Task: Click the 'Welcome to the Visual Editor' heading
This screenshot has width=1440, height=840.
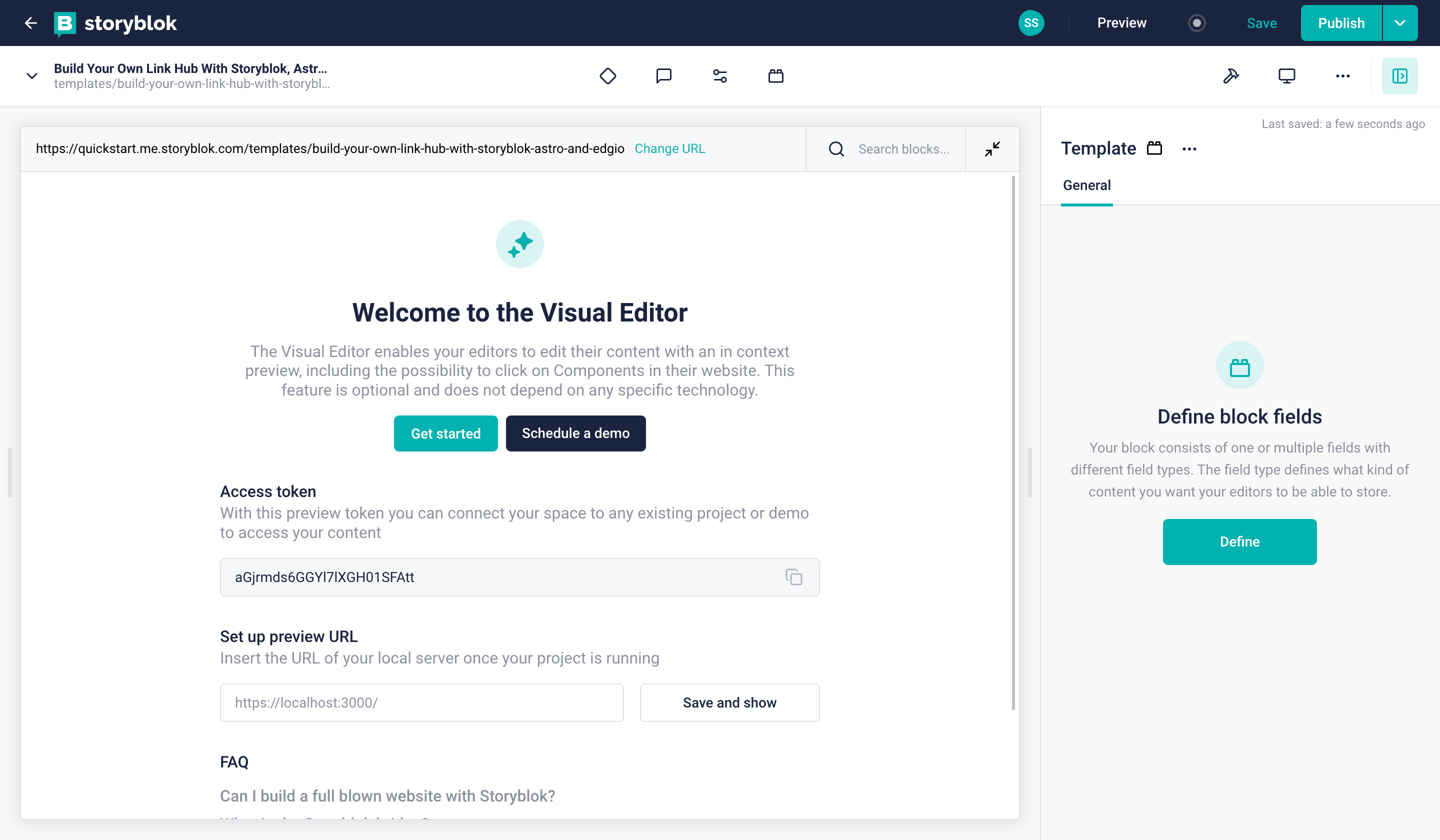Action: pyautogui.click(x=519, y=312)
